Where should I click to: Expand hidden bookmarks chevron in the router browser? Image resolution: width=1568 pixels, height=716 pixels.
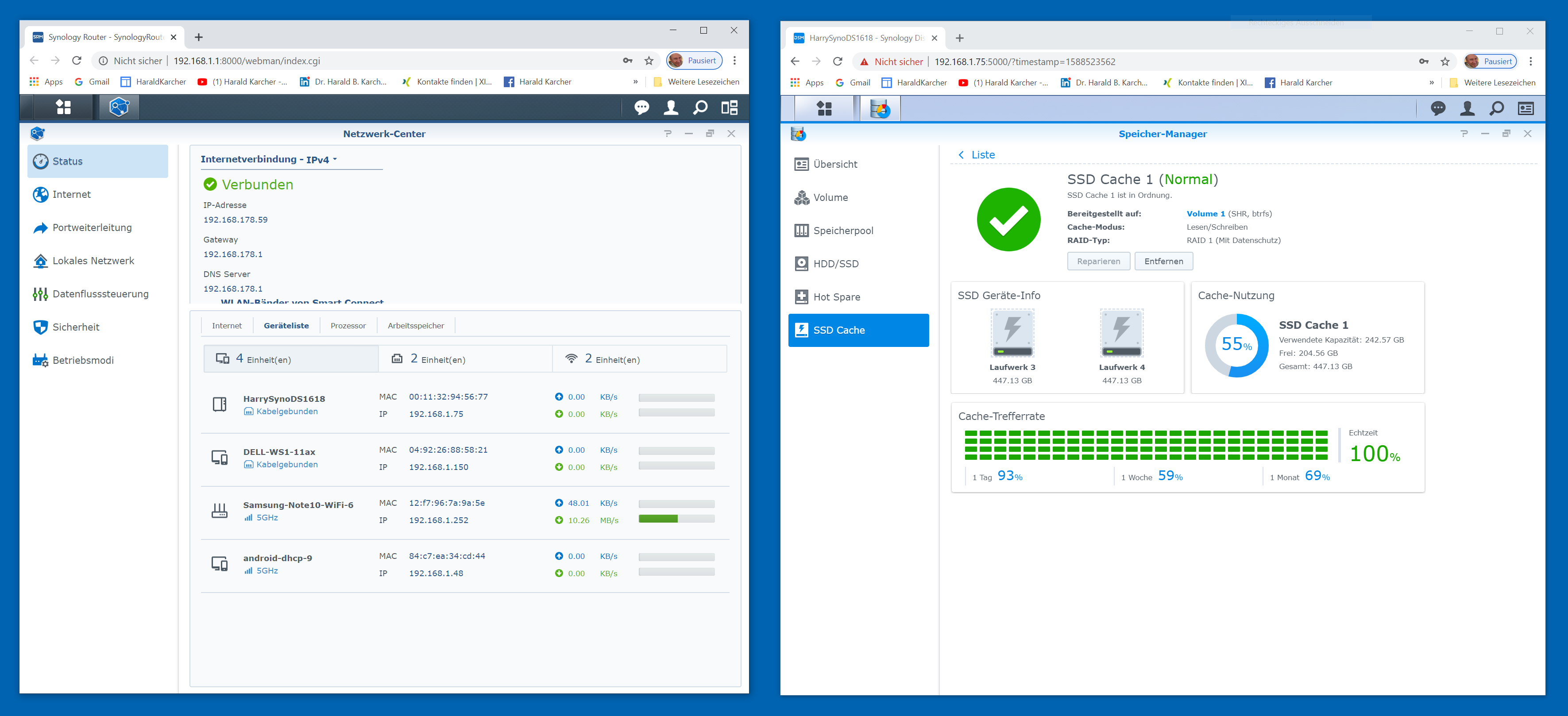636,82
